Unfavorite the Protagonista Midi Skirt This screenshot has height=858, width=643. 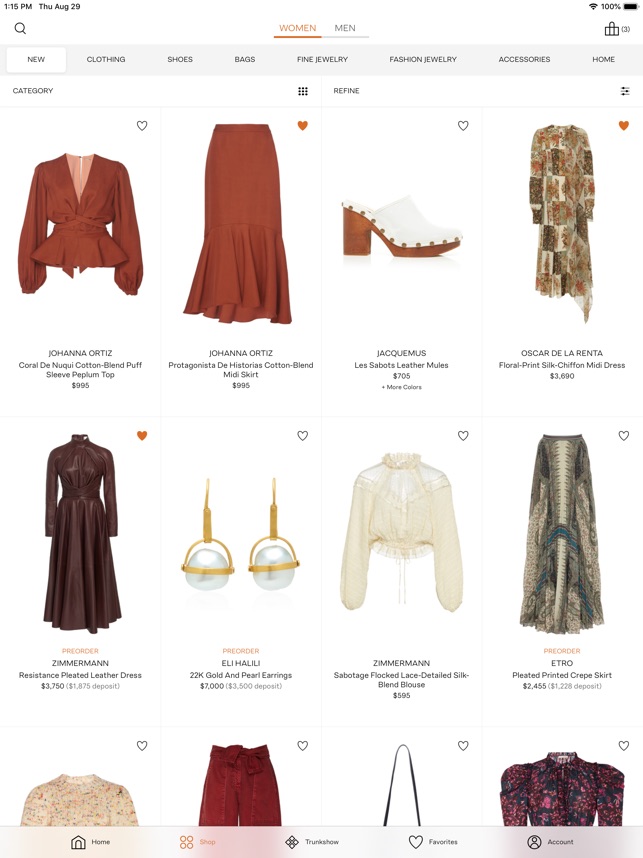pos(303,126)
